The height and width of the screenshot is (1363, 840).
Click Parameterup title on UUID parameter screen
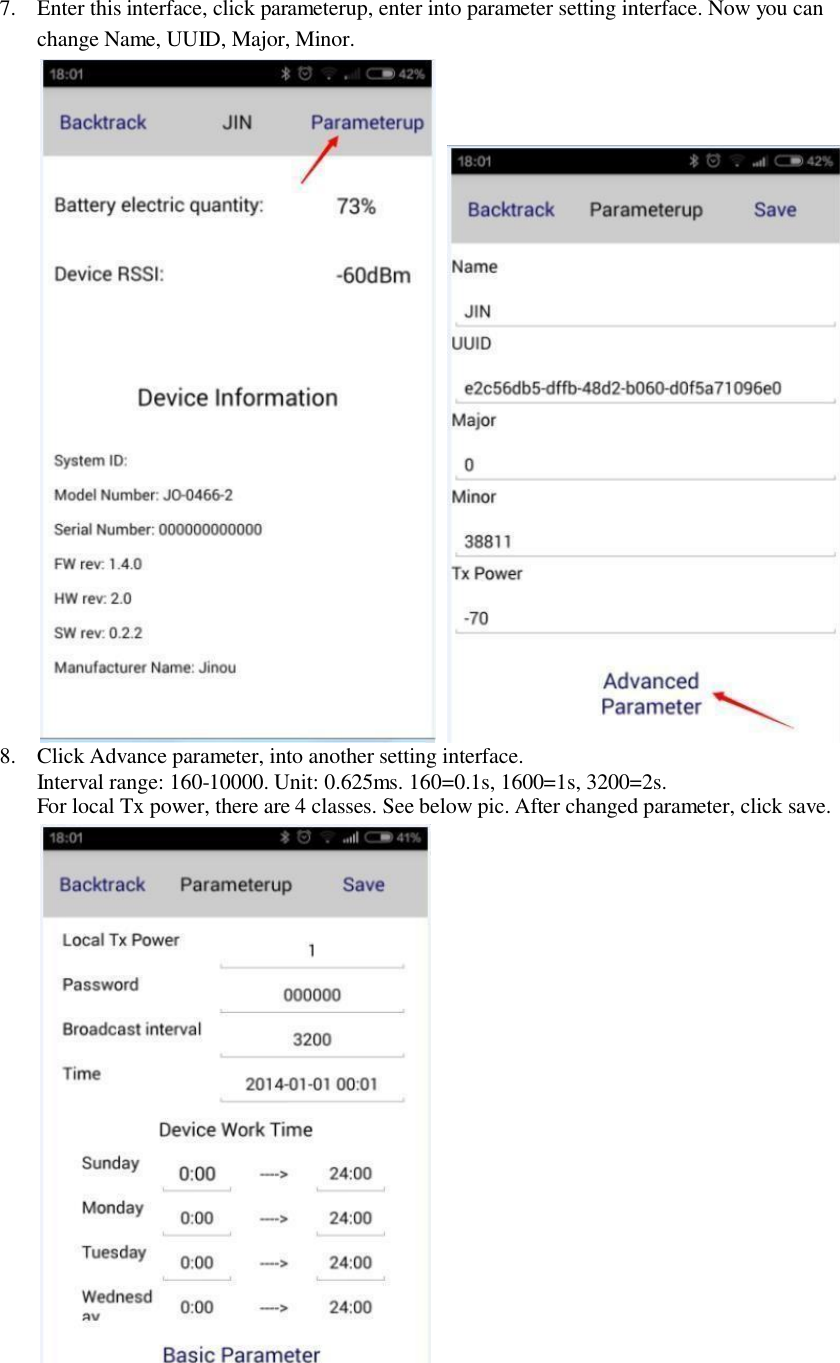click(646, 210)
